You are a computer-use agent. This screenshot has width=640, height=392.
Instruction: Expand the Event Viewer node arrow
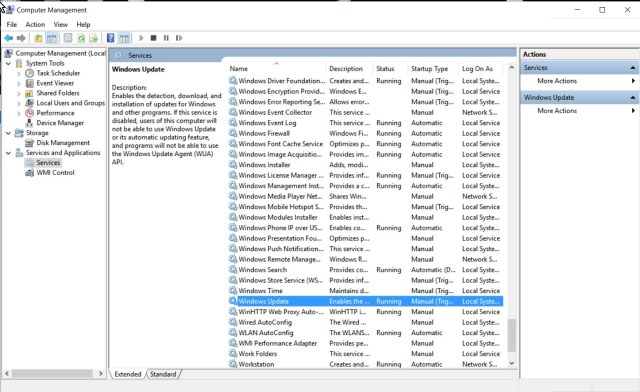(18, 83)
